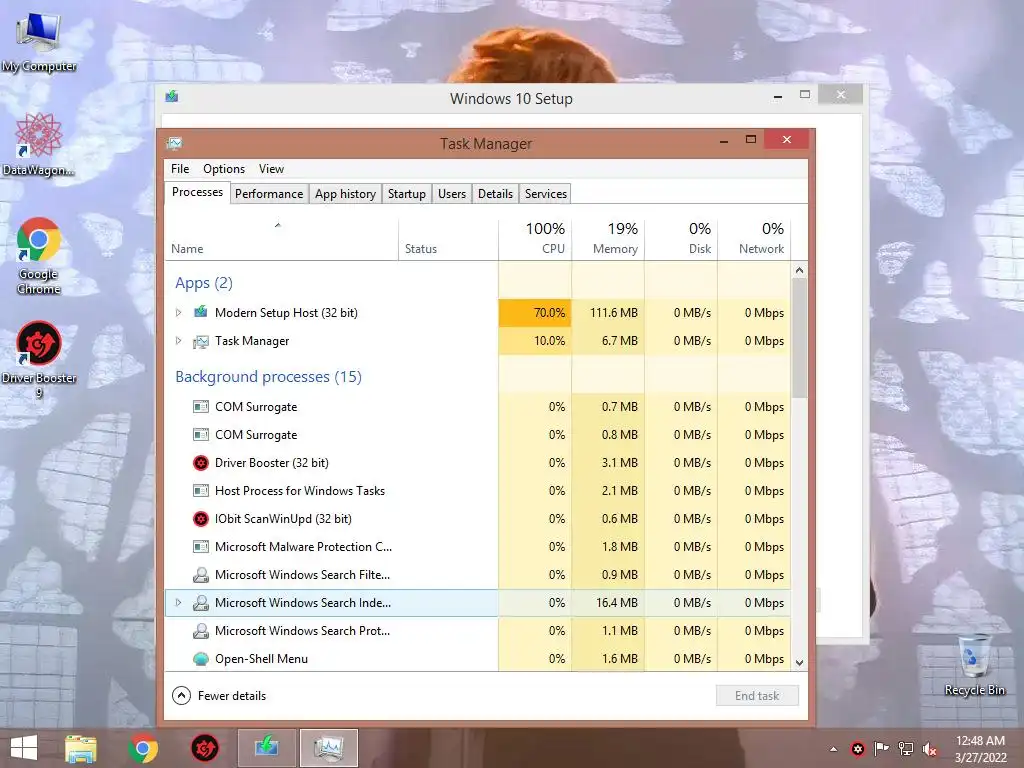
Task: Click the Driver Booster (32 bit) icon
Action: click(x=200, y=462)
